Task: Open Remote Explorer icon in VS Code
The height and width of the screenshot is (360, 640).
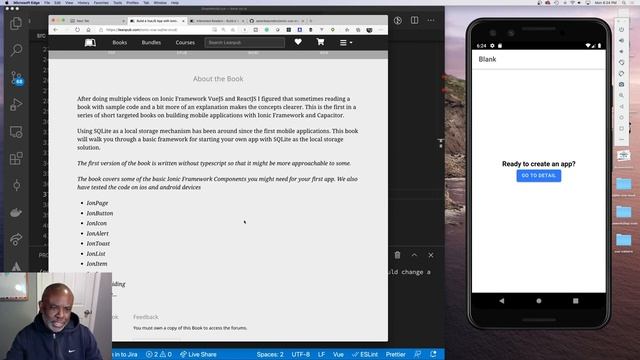Action: pos(16,132)
